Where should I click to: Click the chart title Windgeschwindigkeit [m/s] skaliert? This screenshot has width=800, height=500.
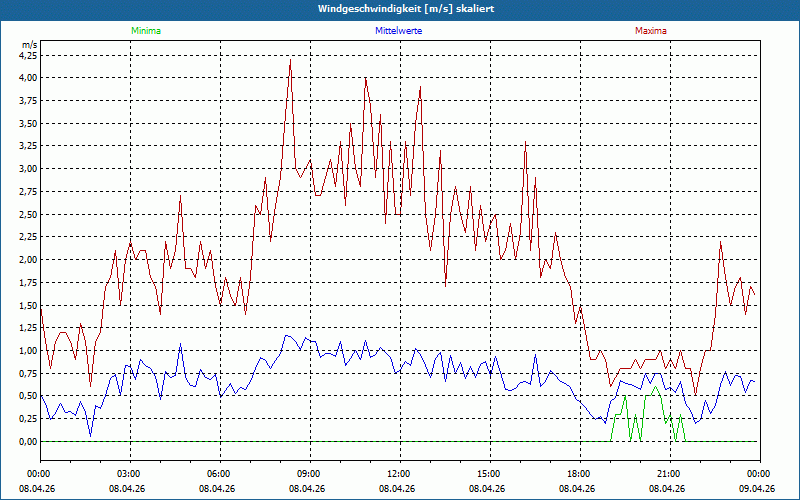[x=406, y=9]
